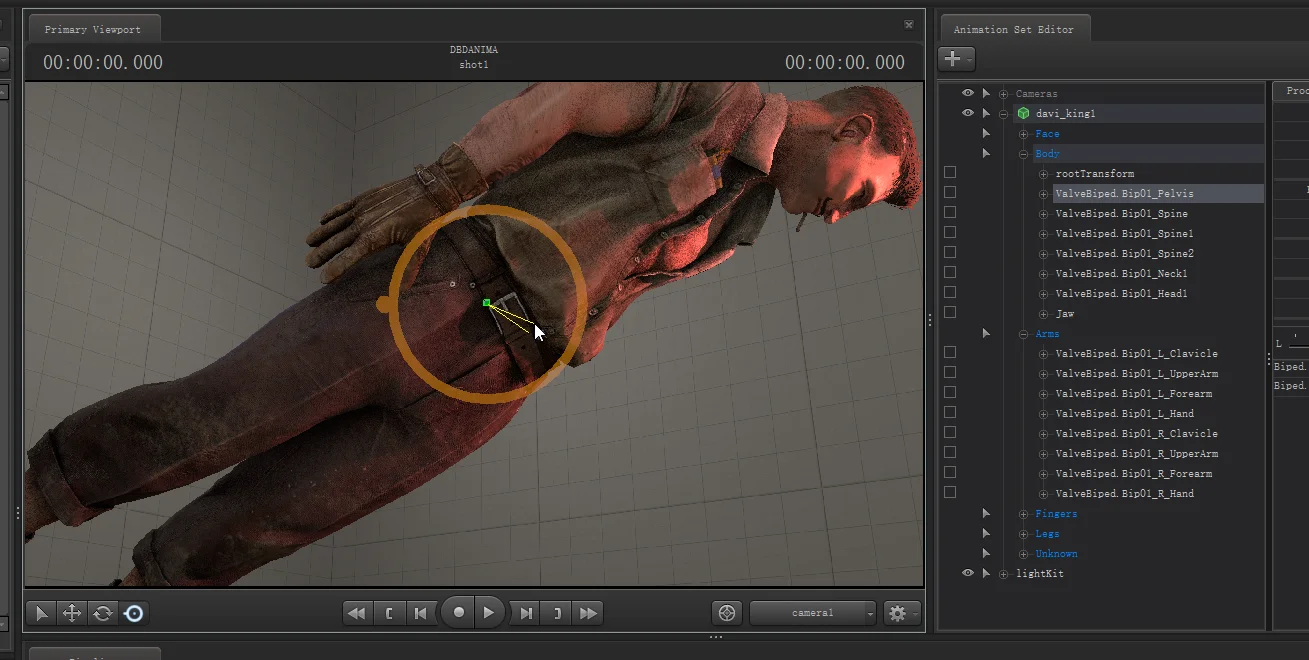The height and width of the screenshot is (660, 1309).
Task: Play the shot
Action: point(488,612)
